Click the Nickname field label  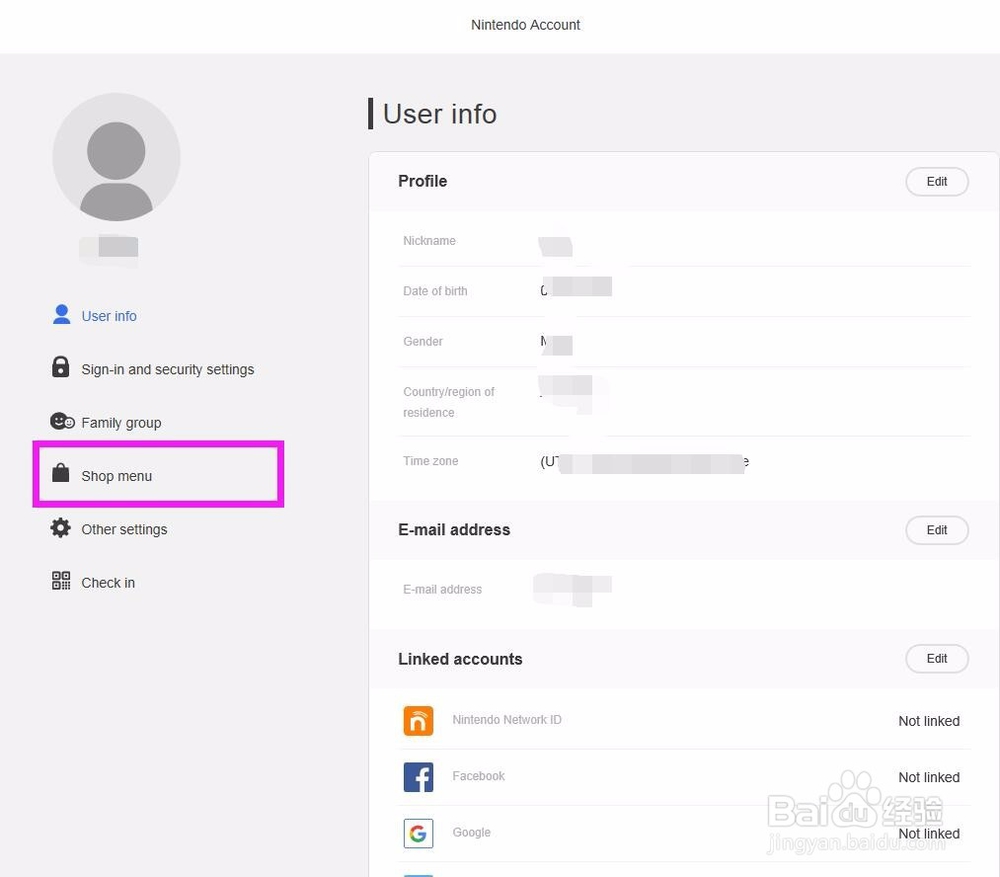429,240
